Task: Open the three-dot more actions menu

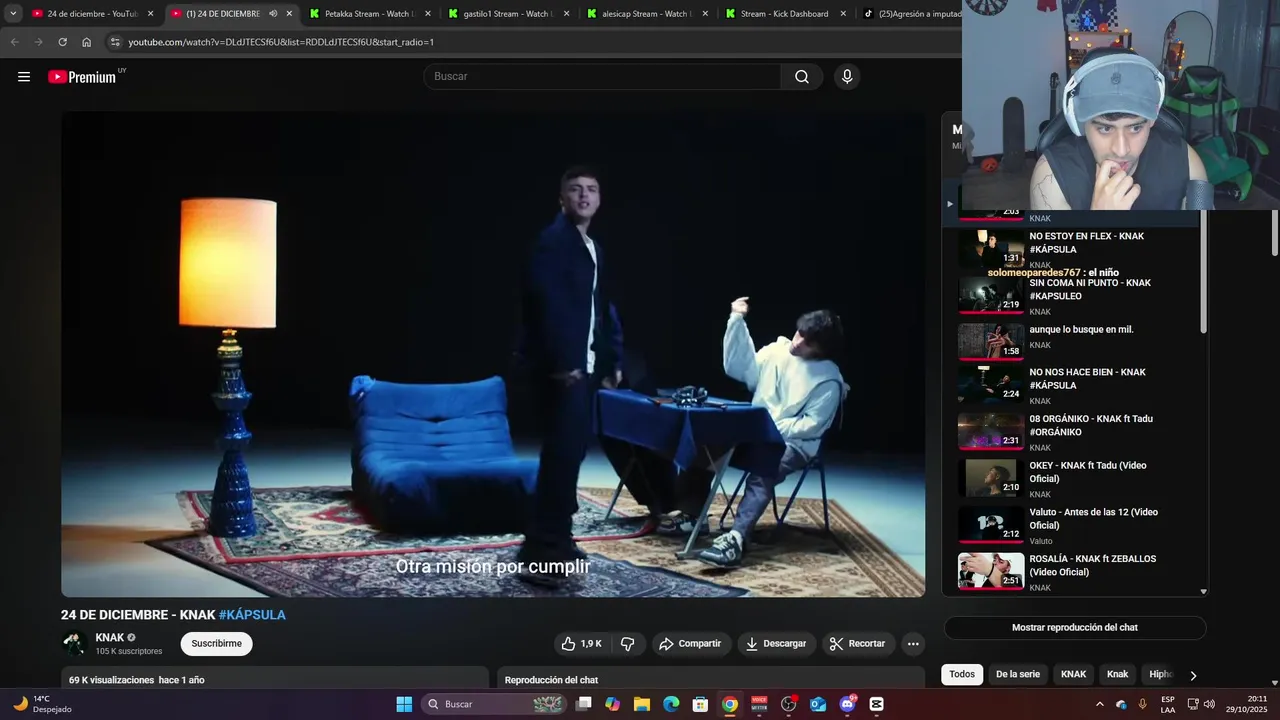Action: point(913,644)
